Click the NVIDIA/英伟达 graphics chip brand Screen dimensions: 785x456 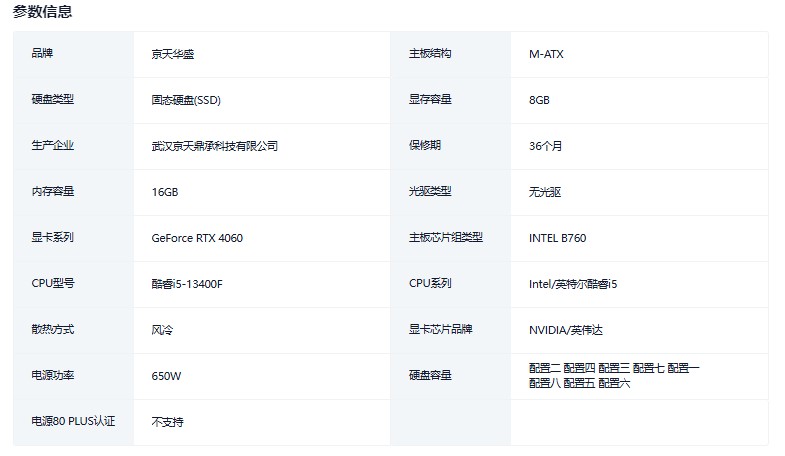pos(566,330)
